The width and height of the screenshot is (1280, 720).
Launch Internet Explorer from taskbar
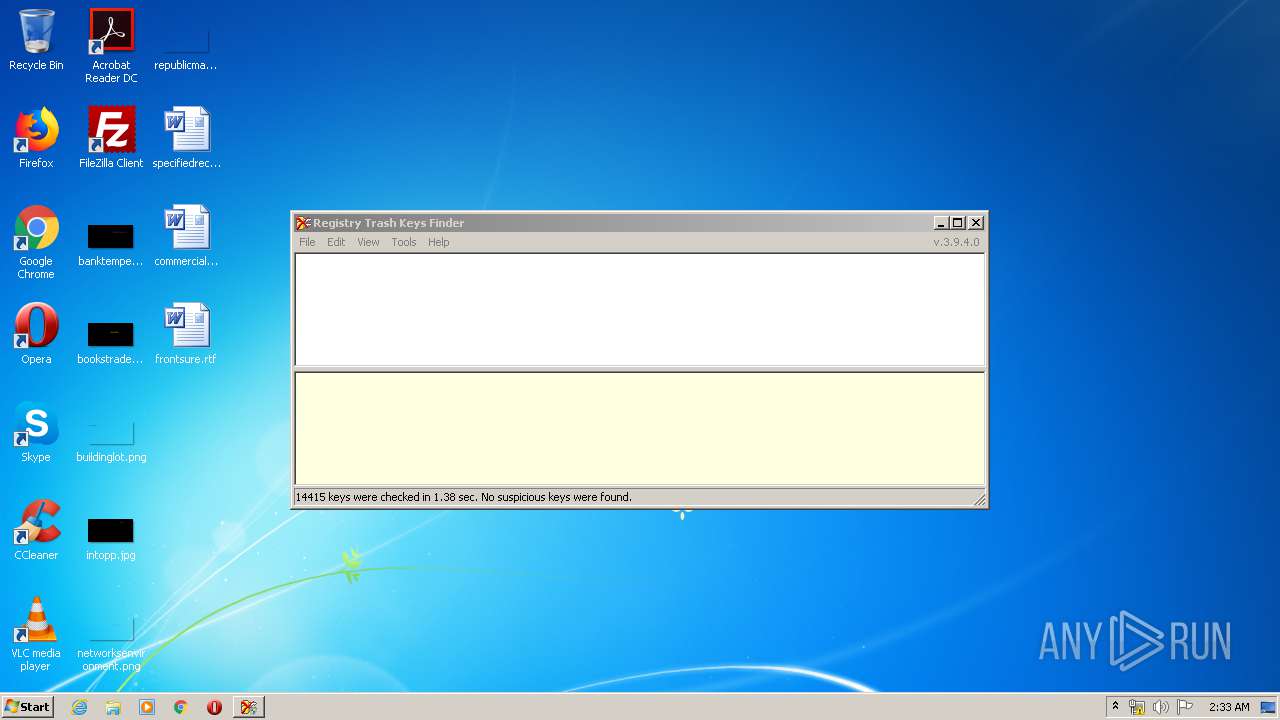(79, 707)
